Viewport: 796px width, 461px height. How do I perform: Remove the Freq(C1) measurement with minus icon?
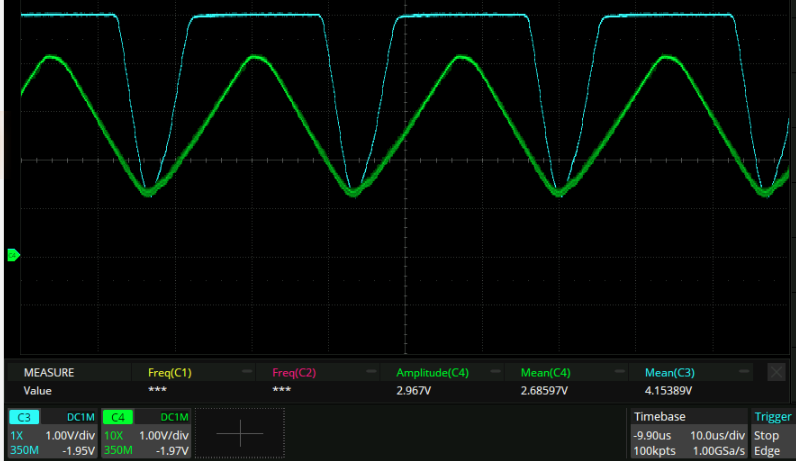click(x=246, y=372)
